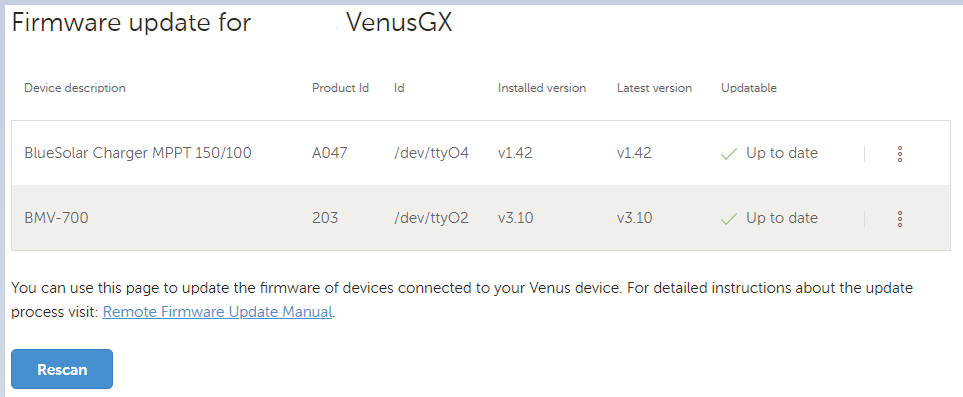Click the Id column header

399,88
